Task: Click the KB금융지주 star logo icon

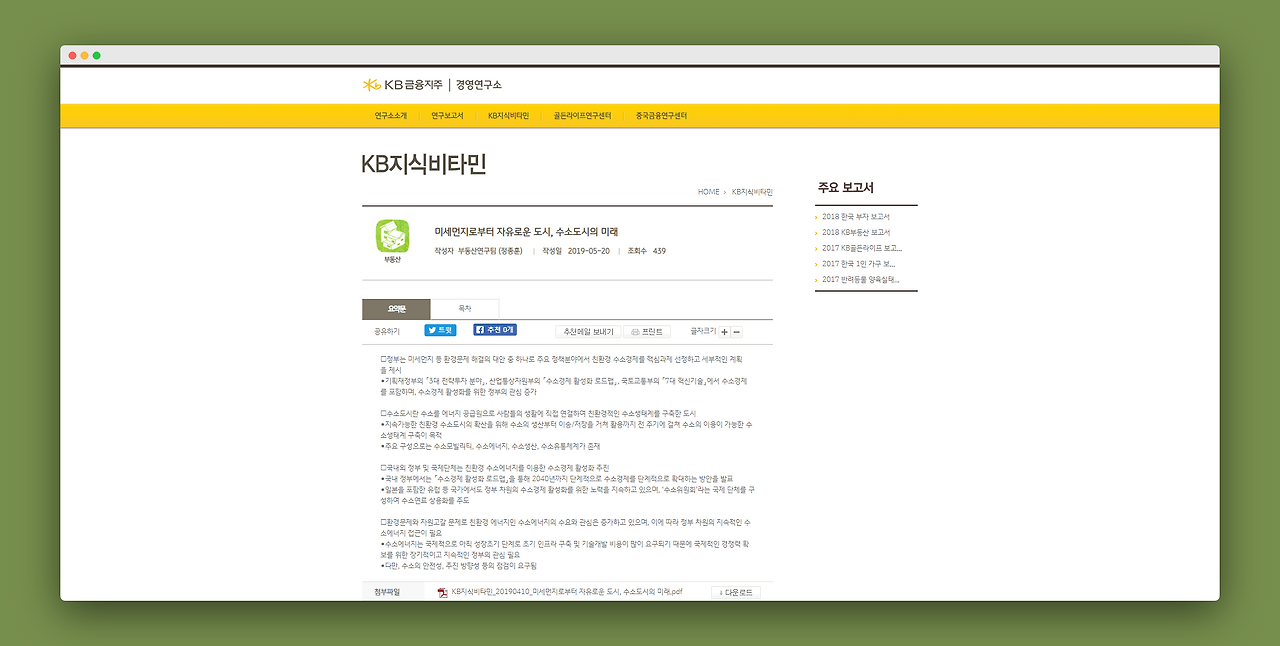Action: [371, 85]
